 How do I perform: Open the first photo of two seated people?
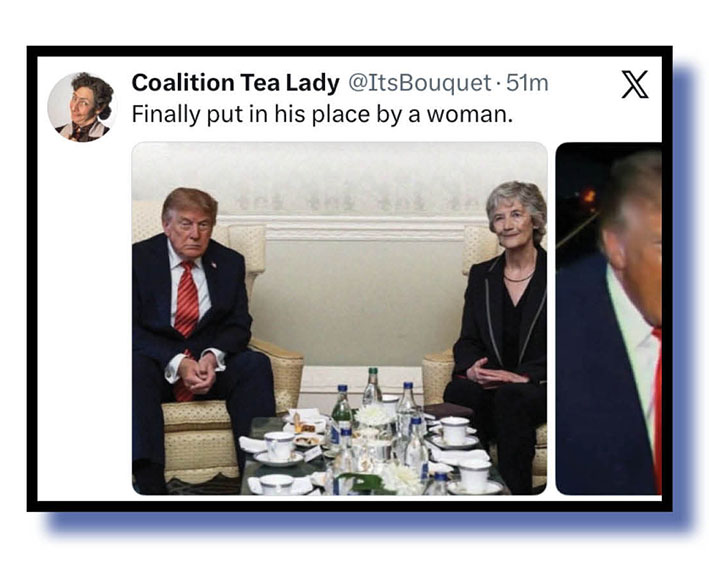pyautogui.click(x=339, y=318)
